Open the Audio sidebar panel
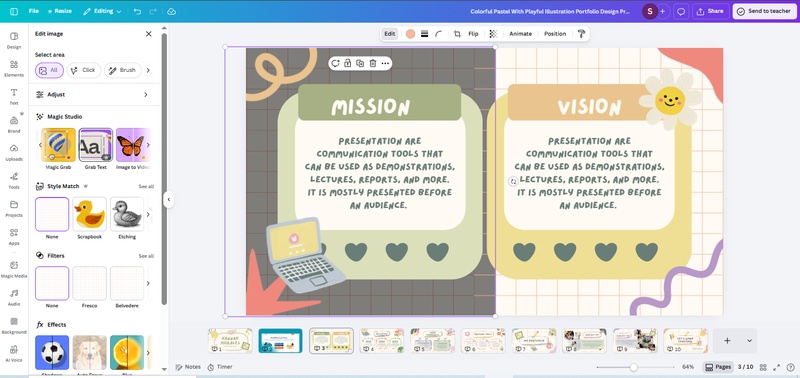The width and height of the screenshot is (800, 378). click(14, 297)
